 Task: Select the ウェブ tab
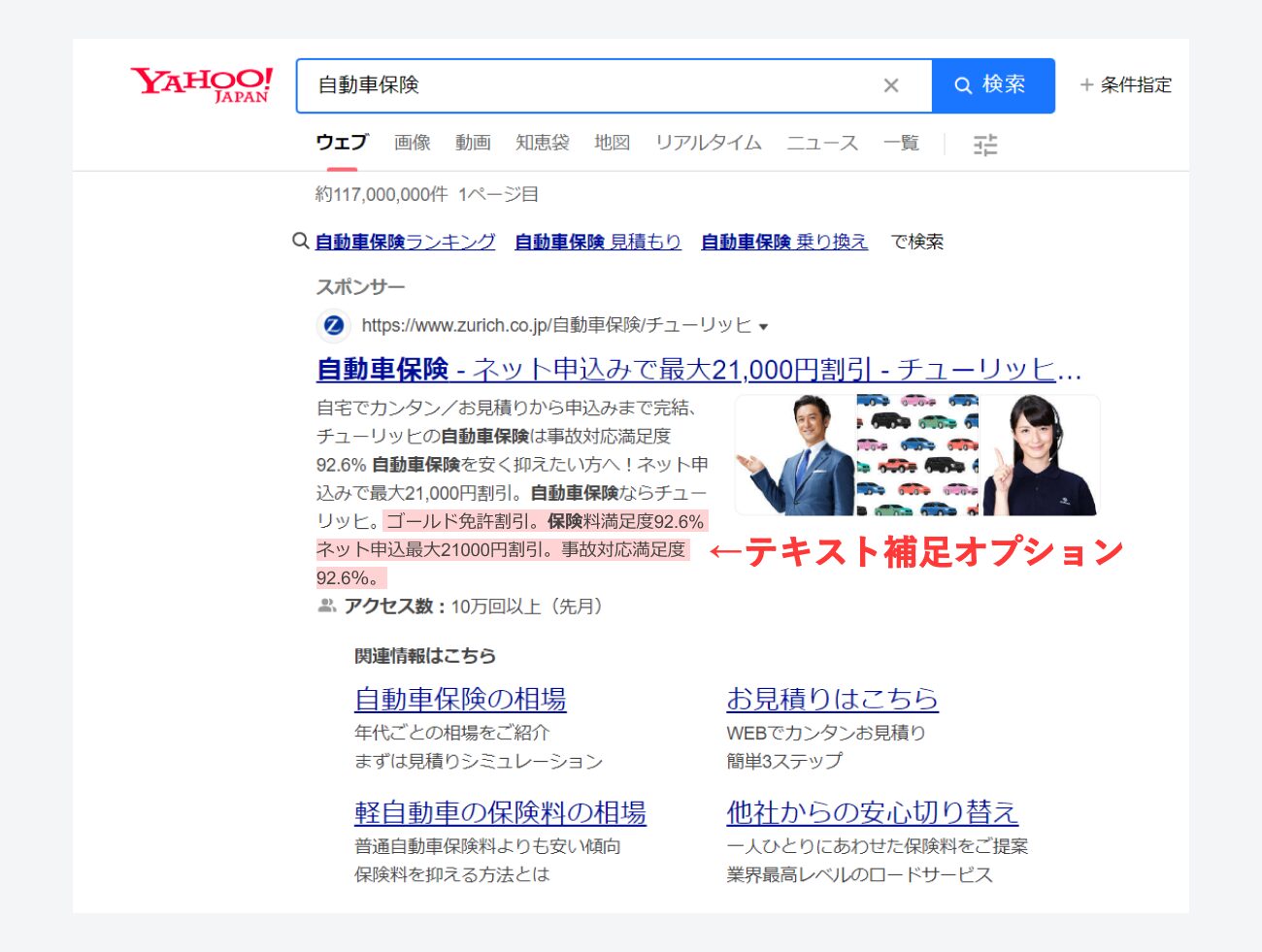pyautogui.click(x=342, y=143)
